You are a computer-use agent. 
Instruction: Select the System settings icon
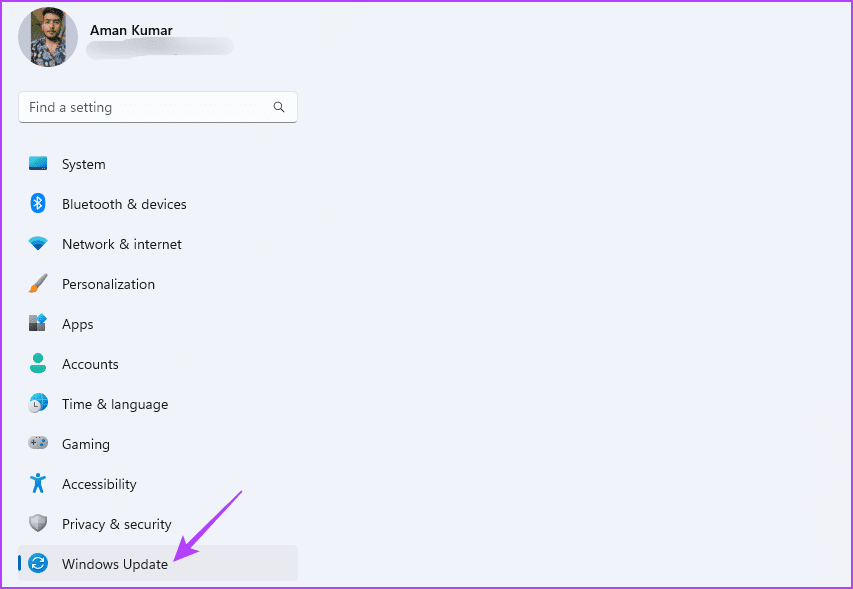click(x=37, y=163)
